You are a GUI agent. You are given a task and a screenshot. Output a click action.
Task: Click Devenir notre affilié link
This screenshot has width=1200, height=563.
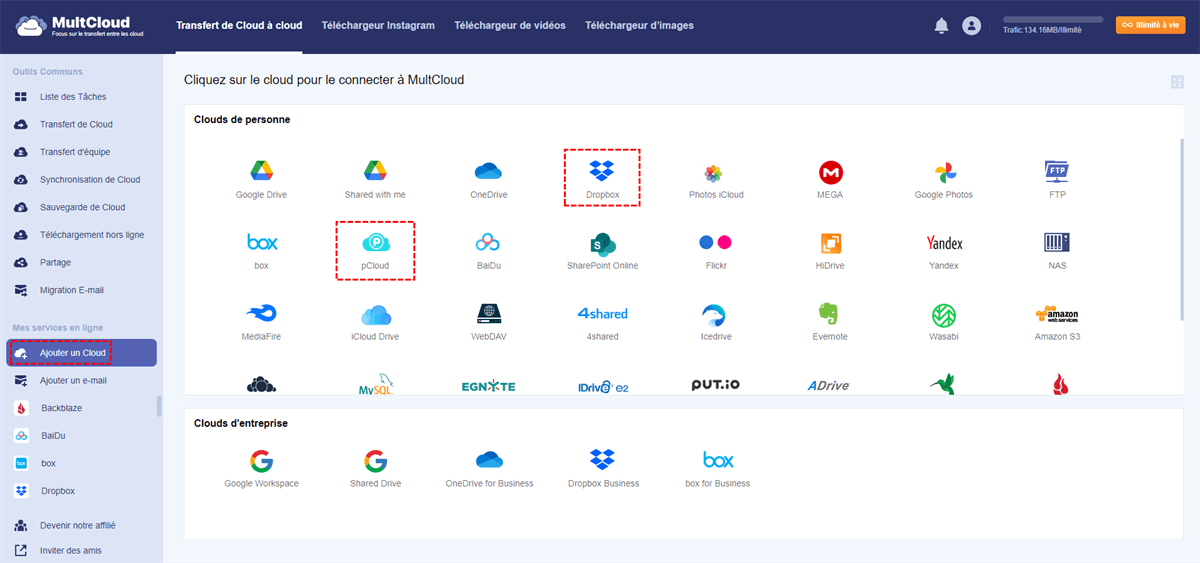click(77, 525)
